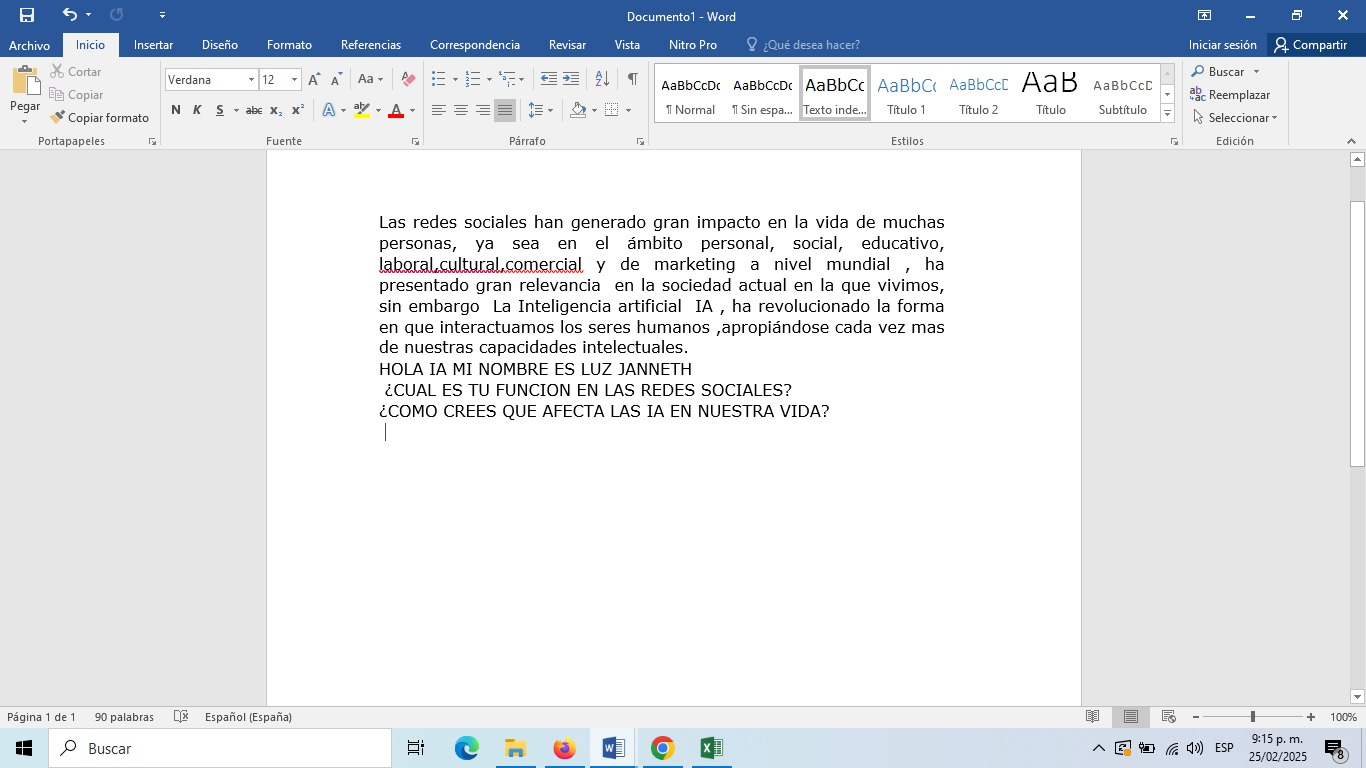This screenshot has height=768, width=1366.
Task: Pick the font color red A
Action: (x=396, y=110)
